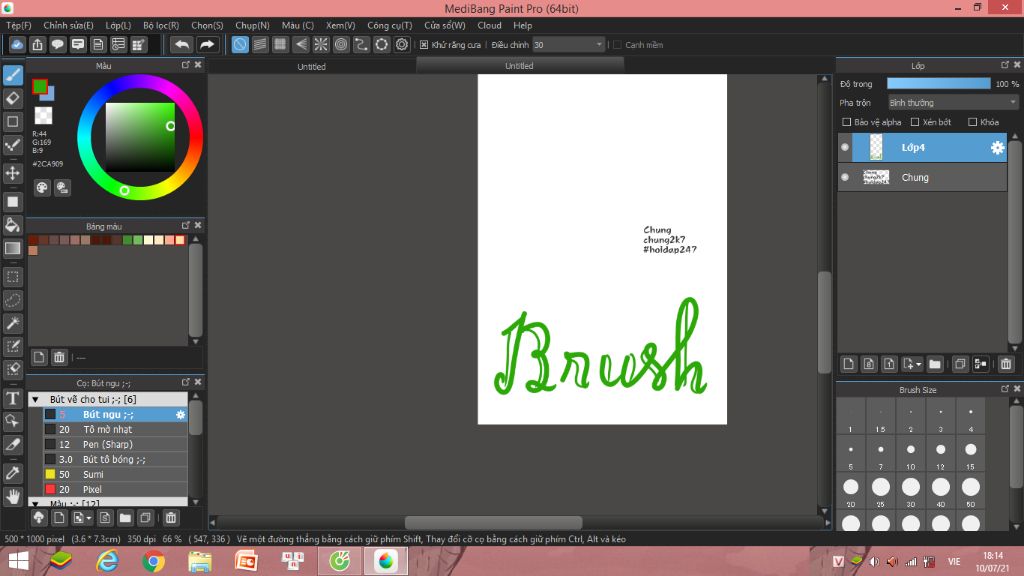Open the Lớp(L) menu
Image resolution: width=1024 pixels, height=576 pixels.
tap(118, 25)
